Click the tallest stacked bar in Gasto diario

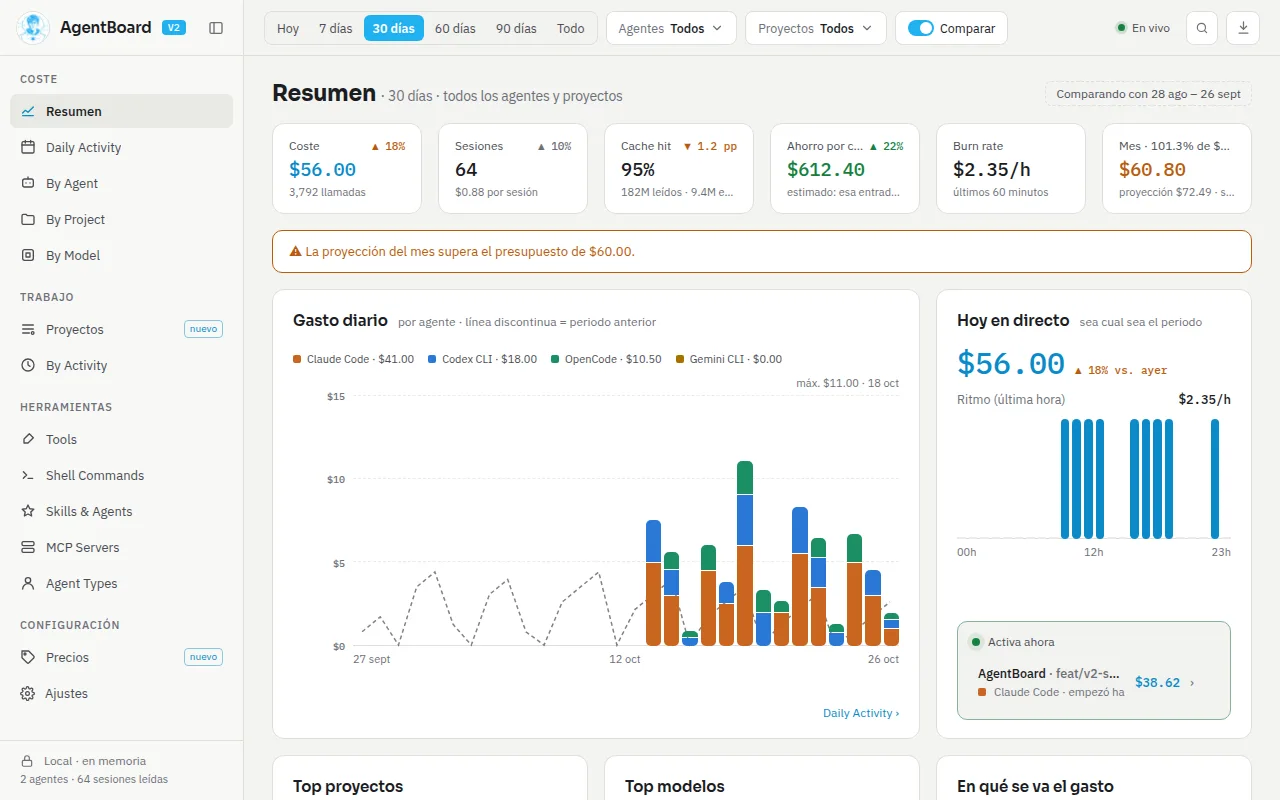(x=745, y=553)
